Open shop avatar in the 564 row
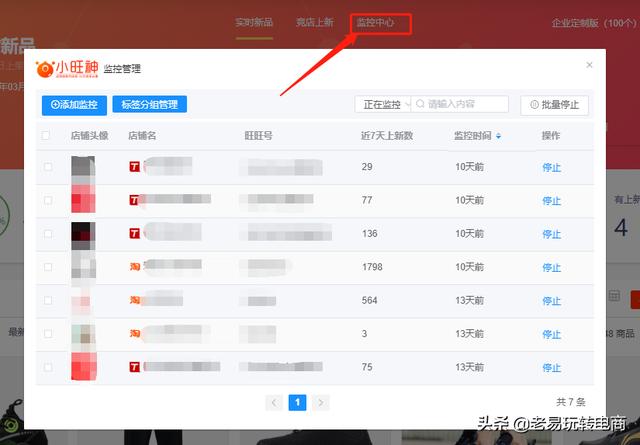The width and height of the screenshot is (640, 445). click(83, 301)
